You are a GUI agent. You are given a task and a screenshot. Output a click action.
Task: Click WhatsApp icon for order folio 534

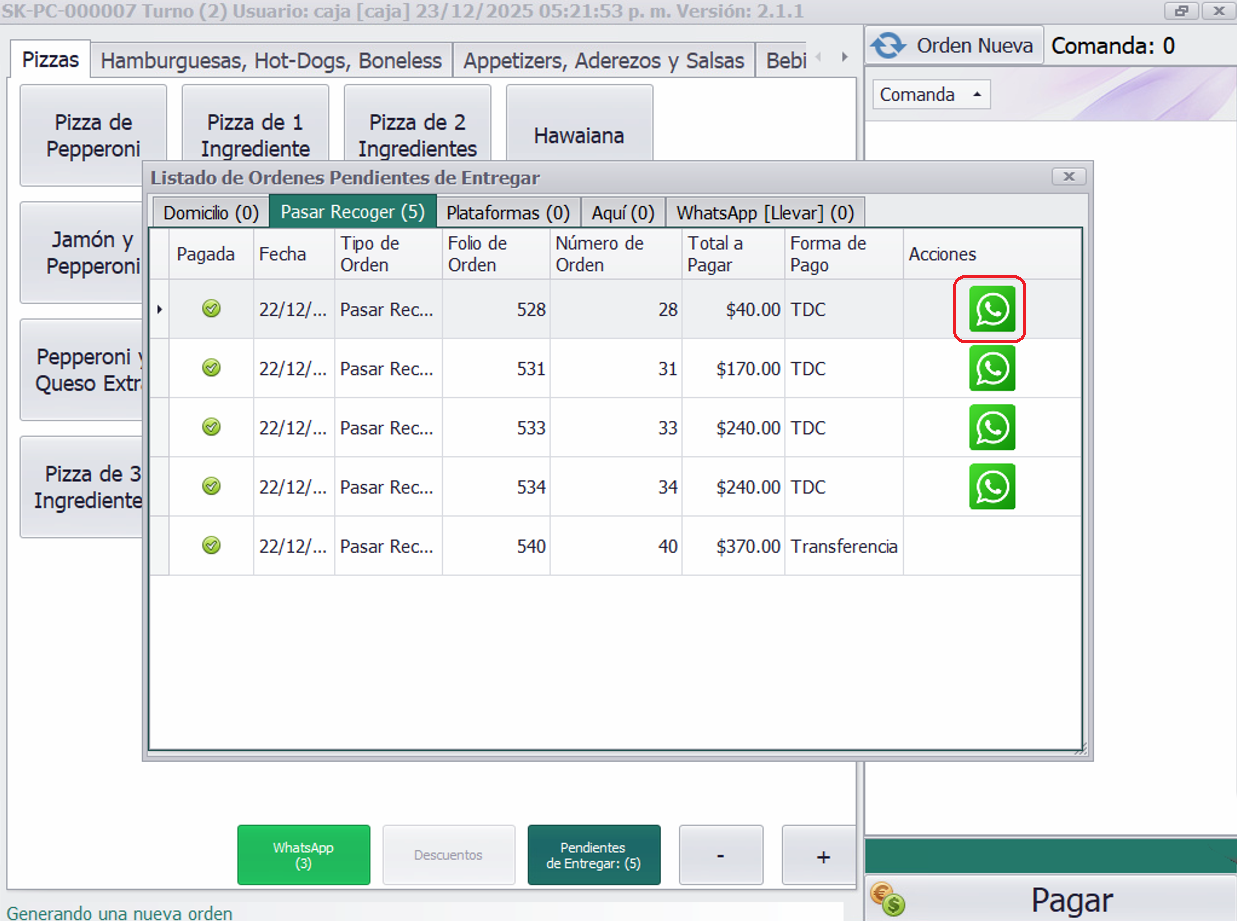[992, 487]
